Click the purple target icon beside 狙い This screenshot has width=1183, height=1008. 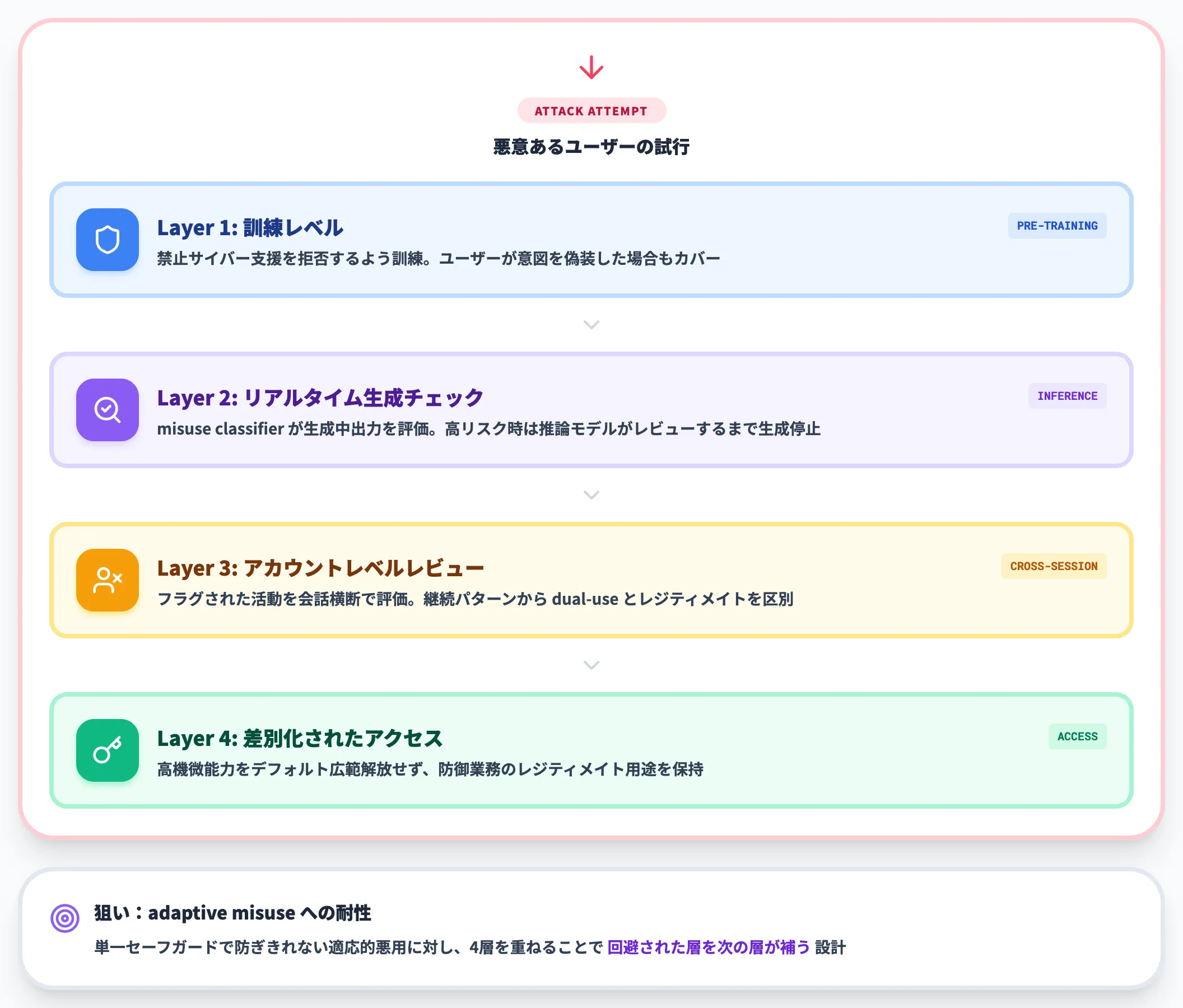[65, 918]
